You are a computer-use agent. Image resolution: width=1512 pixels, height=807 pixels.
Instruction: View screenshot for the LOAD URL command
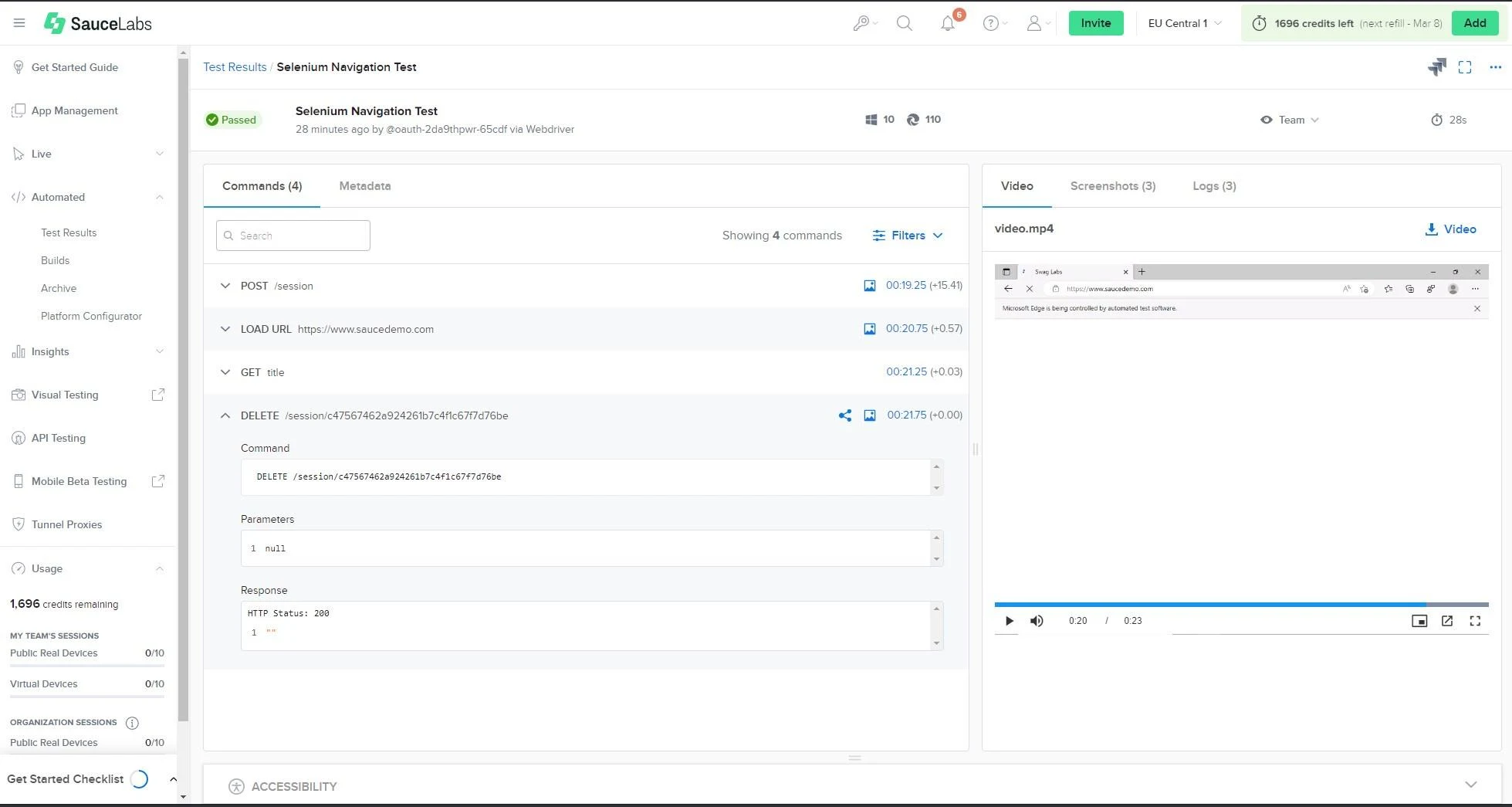[869, 328]
